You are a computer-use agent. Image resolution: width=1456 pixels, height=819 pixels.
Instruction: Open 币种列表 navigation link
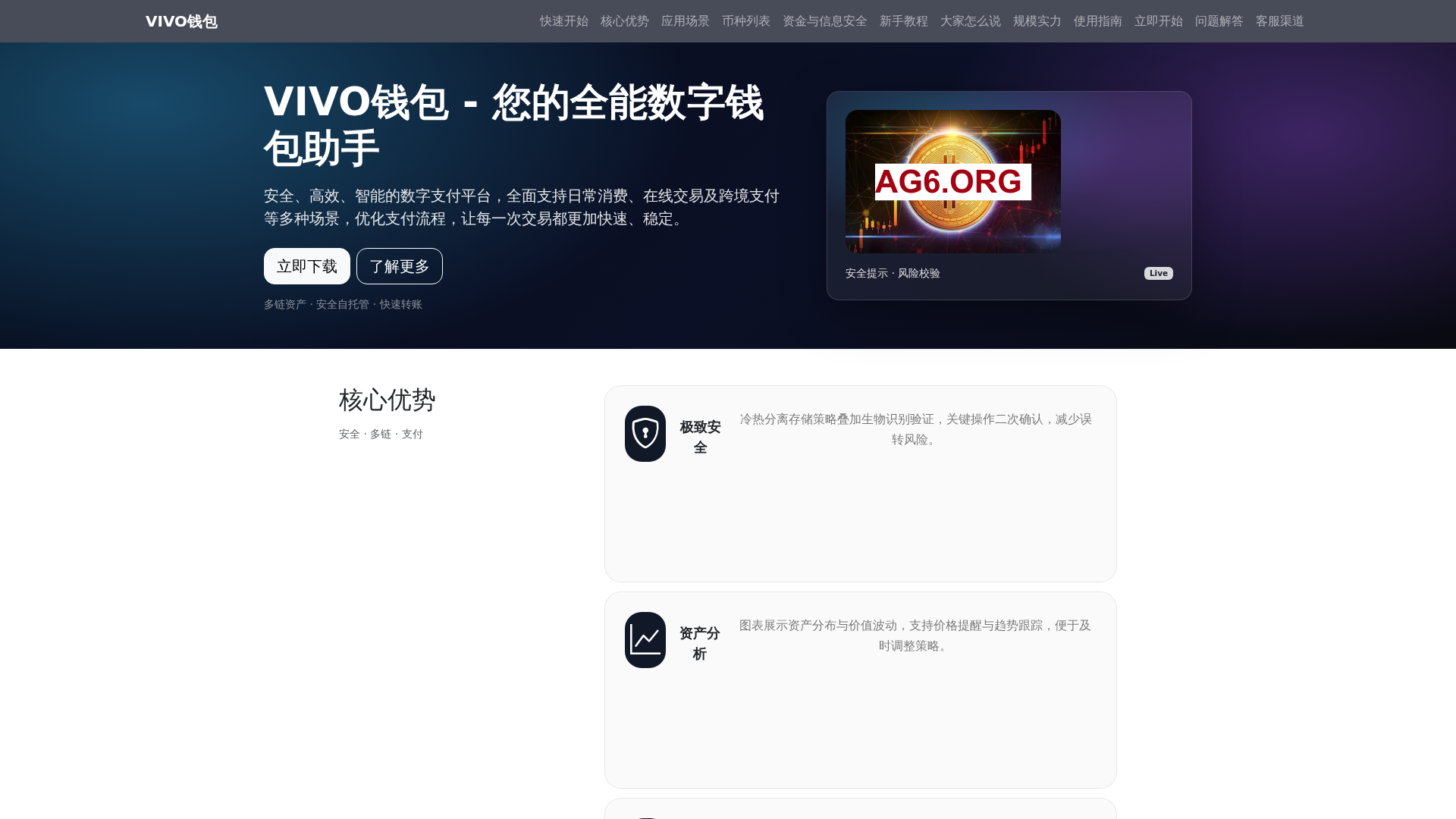746,21
